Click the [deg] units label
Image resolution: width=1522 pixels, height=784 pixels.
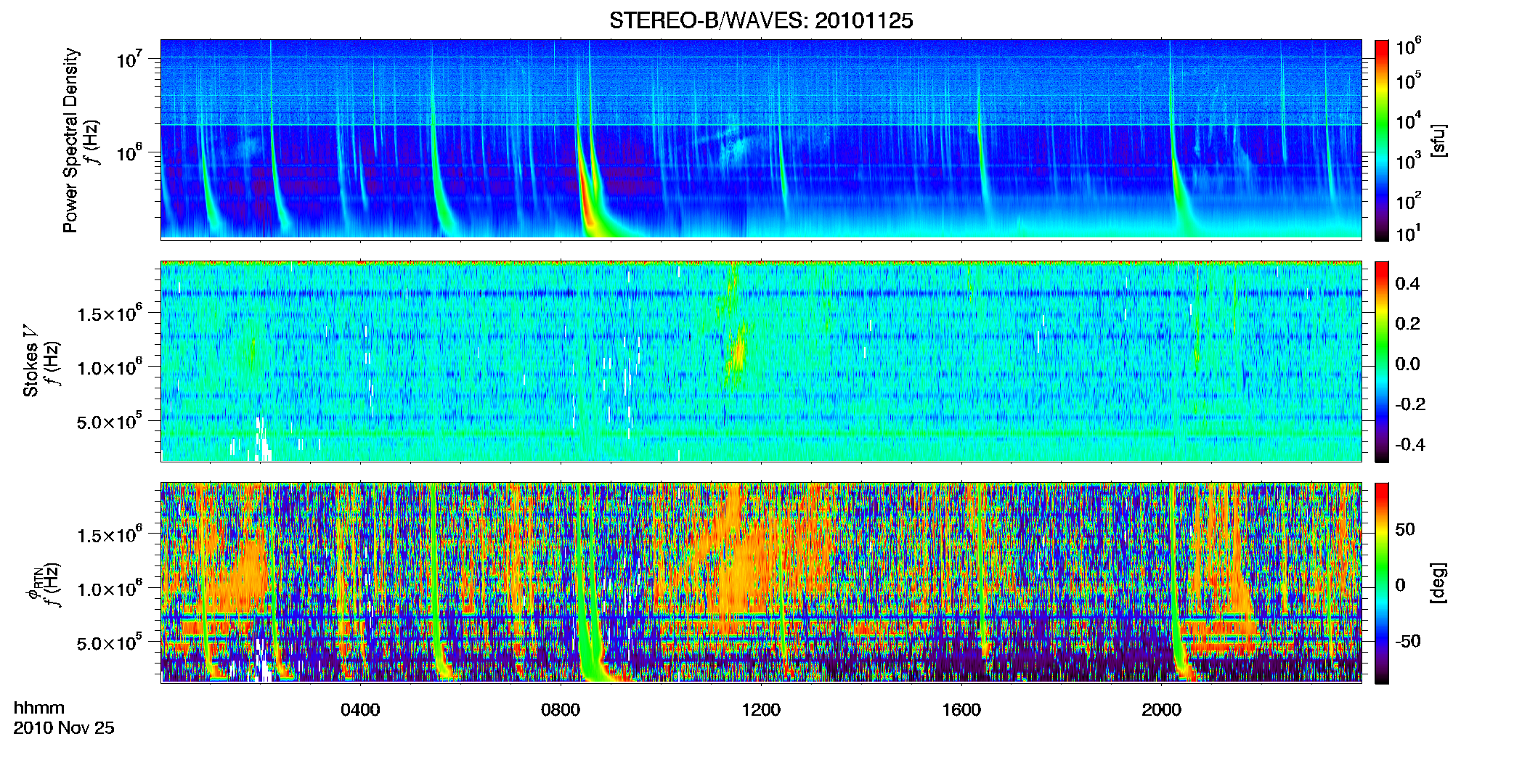pos(1438,583)
